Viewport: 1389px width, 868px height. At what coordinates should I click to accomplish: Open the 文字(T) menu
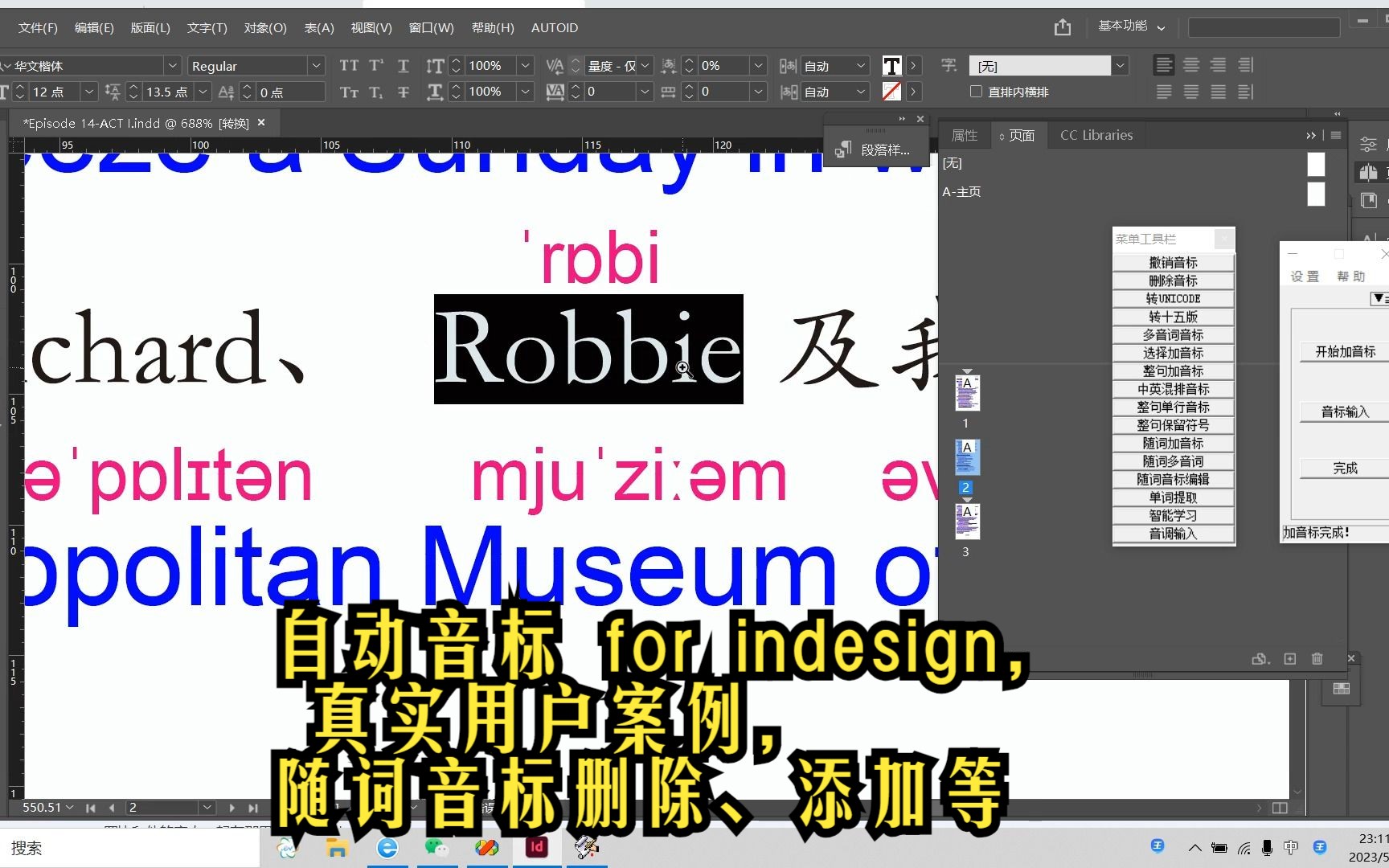click(206, 27)
